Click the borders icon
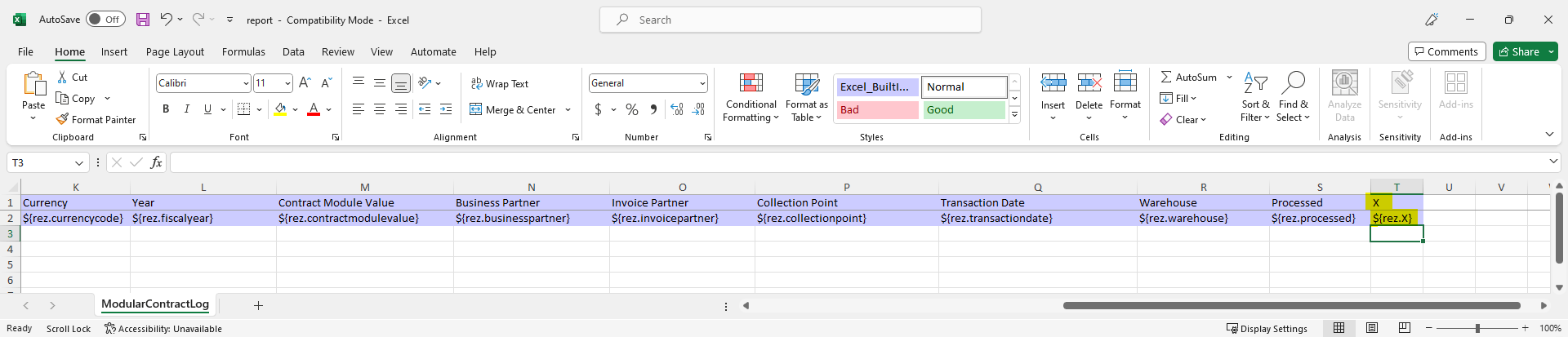The image size is (1568, 337). (x=243, y=109)
